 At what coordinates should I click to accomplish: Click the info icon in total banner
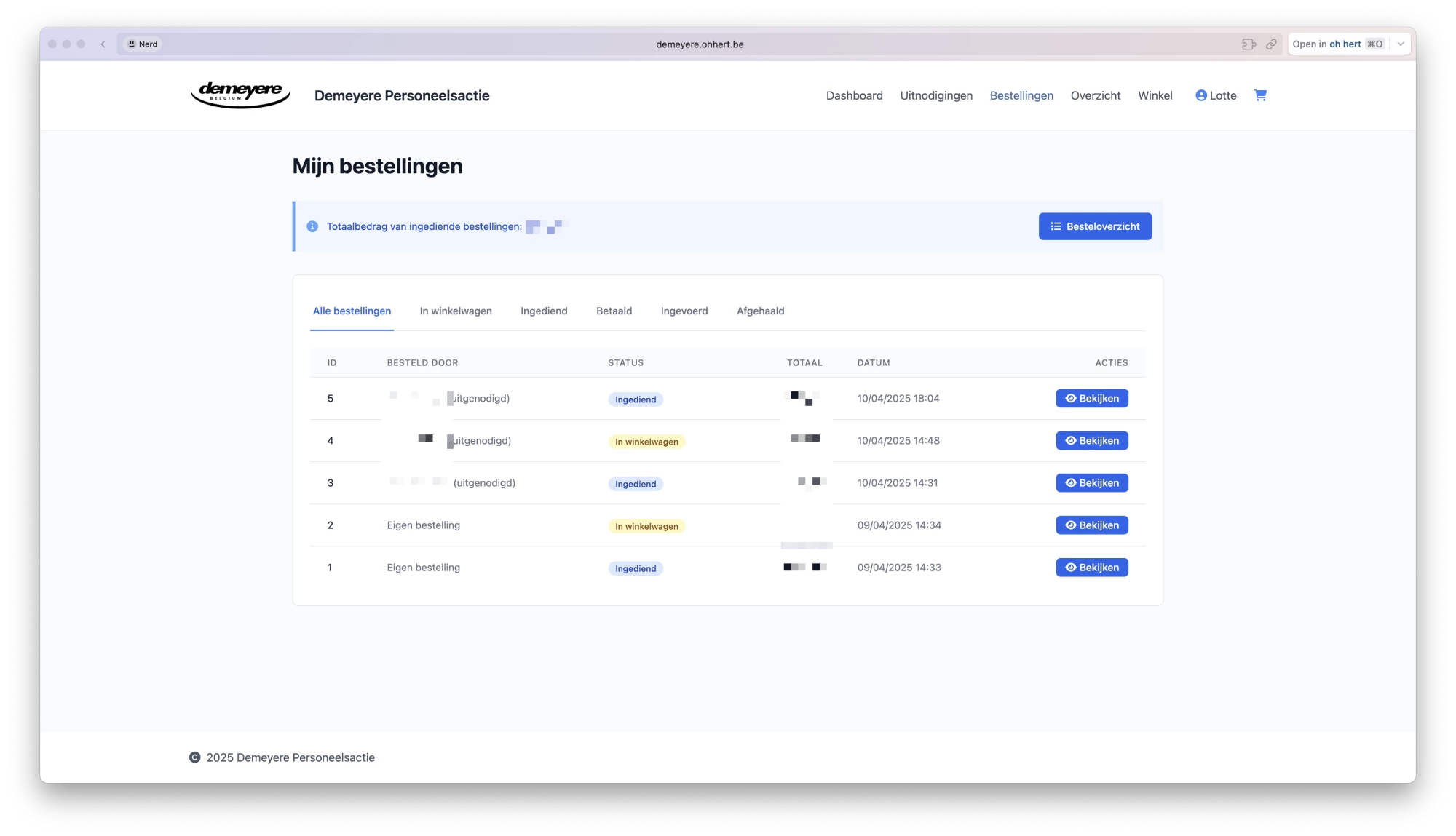[x=312, y=226]
